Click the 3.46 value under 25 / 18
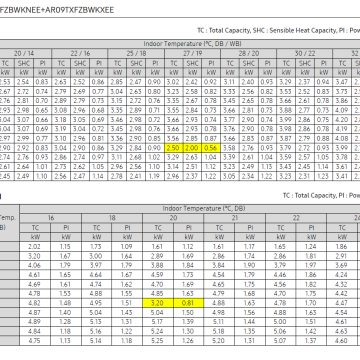360x360 pixels. click(118, 119)
